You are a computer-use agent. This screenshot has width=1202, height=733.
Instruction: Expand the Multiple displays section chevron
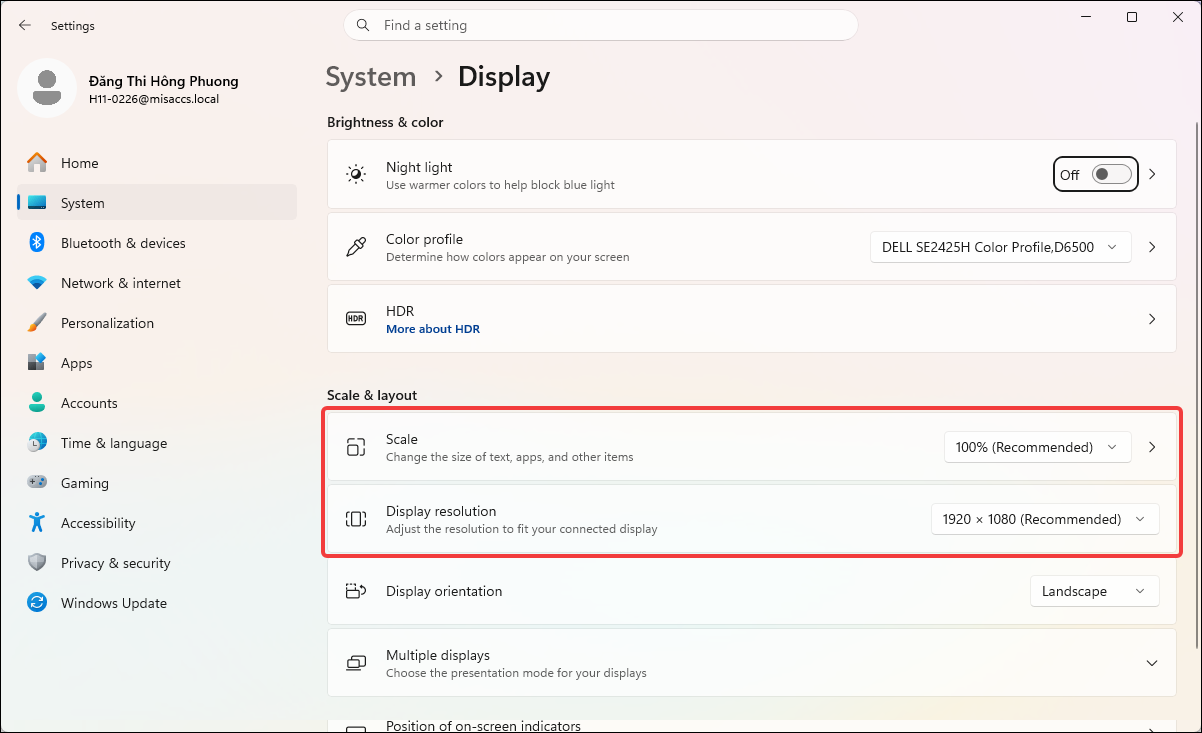[1152, 663]
